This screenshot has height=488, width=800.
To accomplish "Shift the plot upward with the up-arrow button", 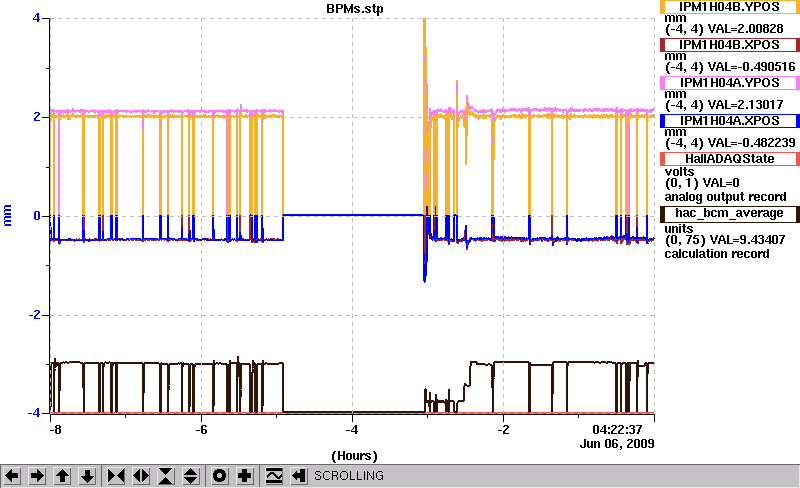I will click(x=62, y=476).
